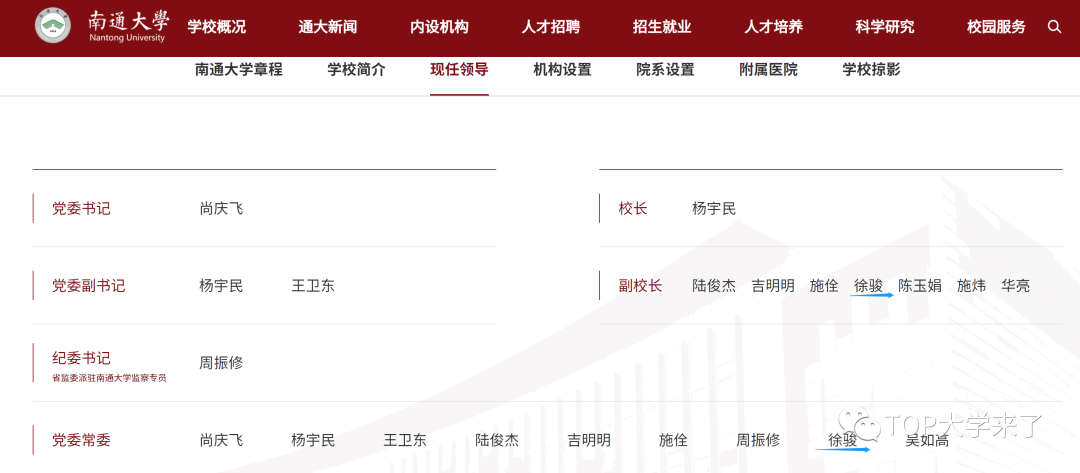Screen dimensions: 1080x473
Task: Switch to the 学校掠影 tab
Action: pos(871,70)
